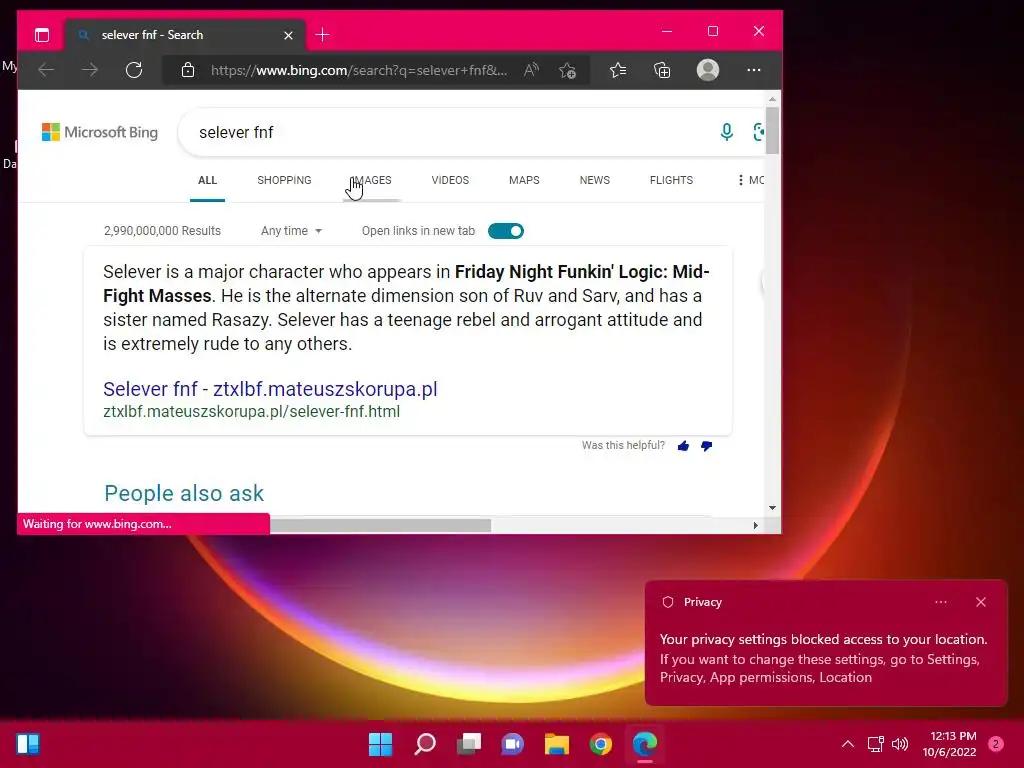Expand the More search categories menu
This screenshot has height=768, width=1024.
tap(750, 180)
